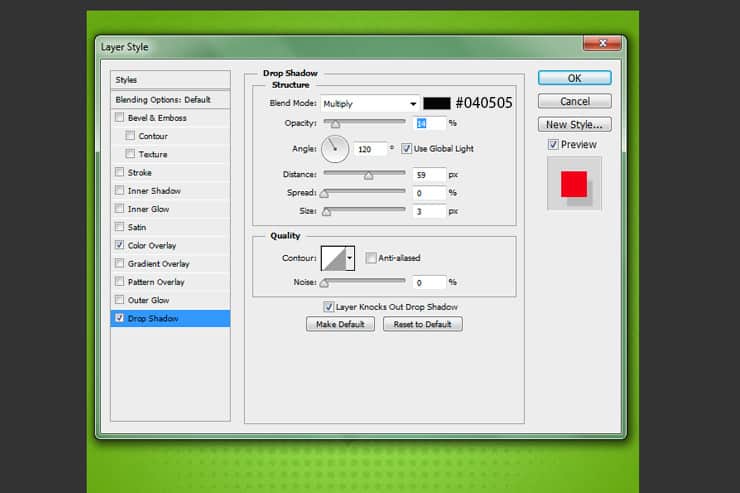Select the Styles list item
This screenshot has width=740, height=493.
170,80
